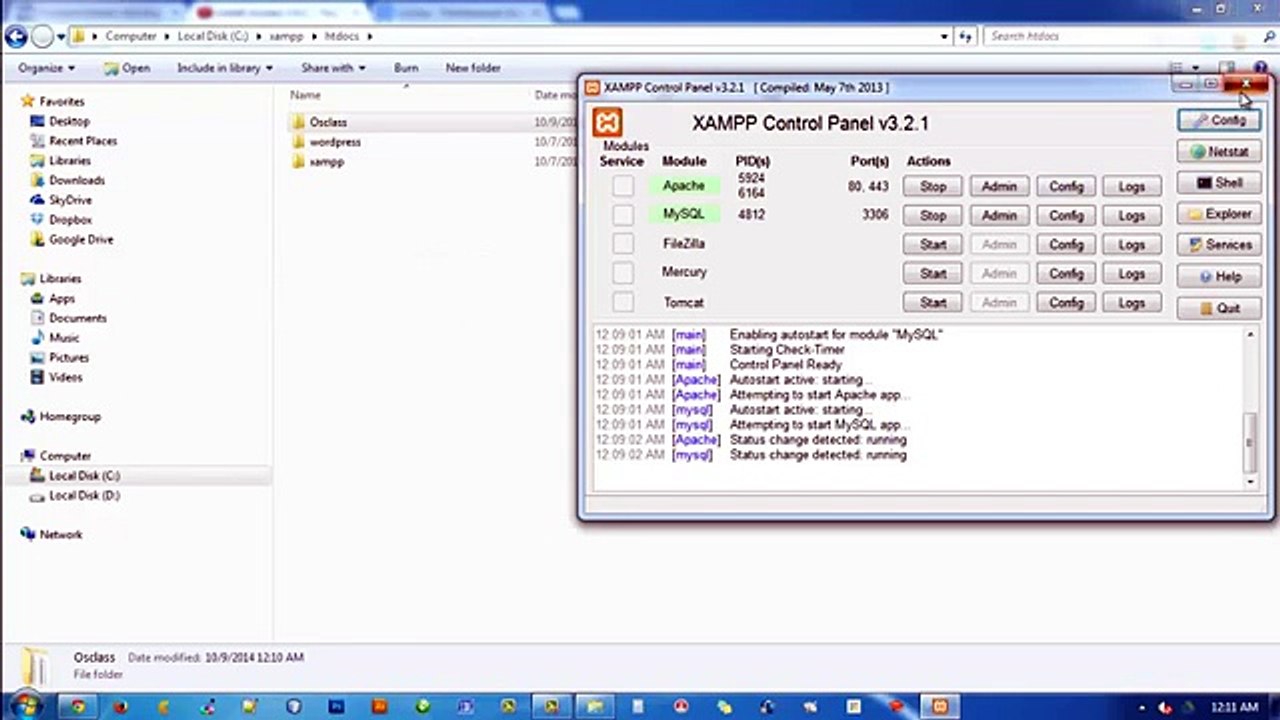The width and height of the screenshot is (1280, 720).
Task: Expand the Include in library dropdown
Action: click(225, 68)
